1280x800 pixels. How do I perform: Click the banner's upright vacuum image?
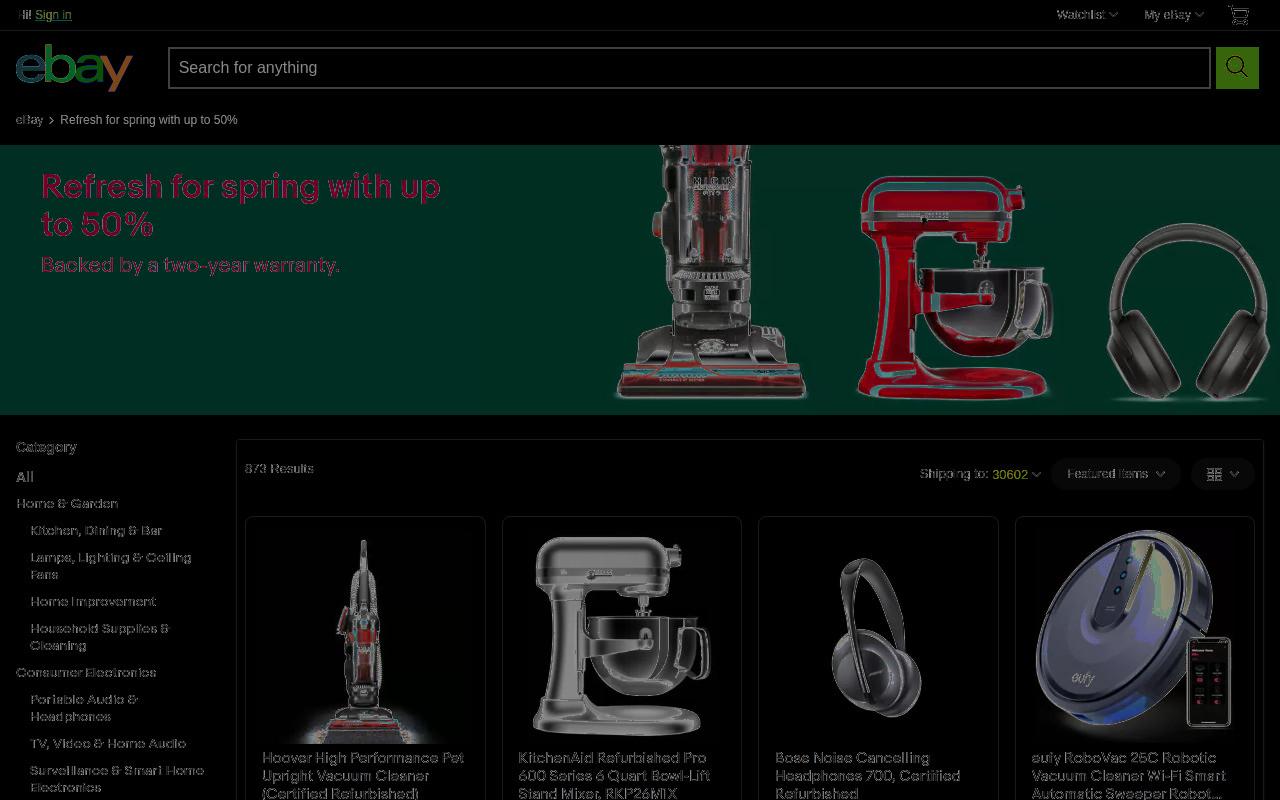click(711, 272)
